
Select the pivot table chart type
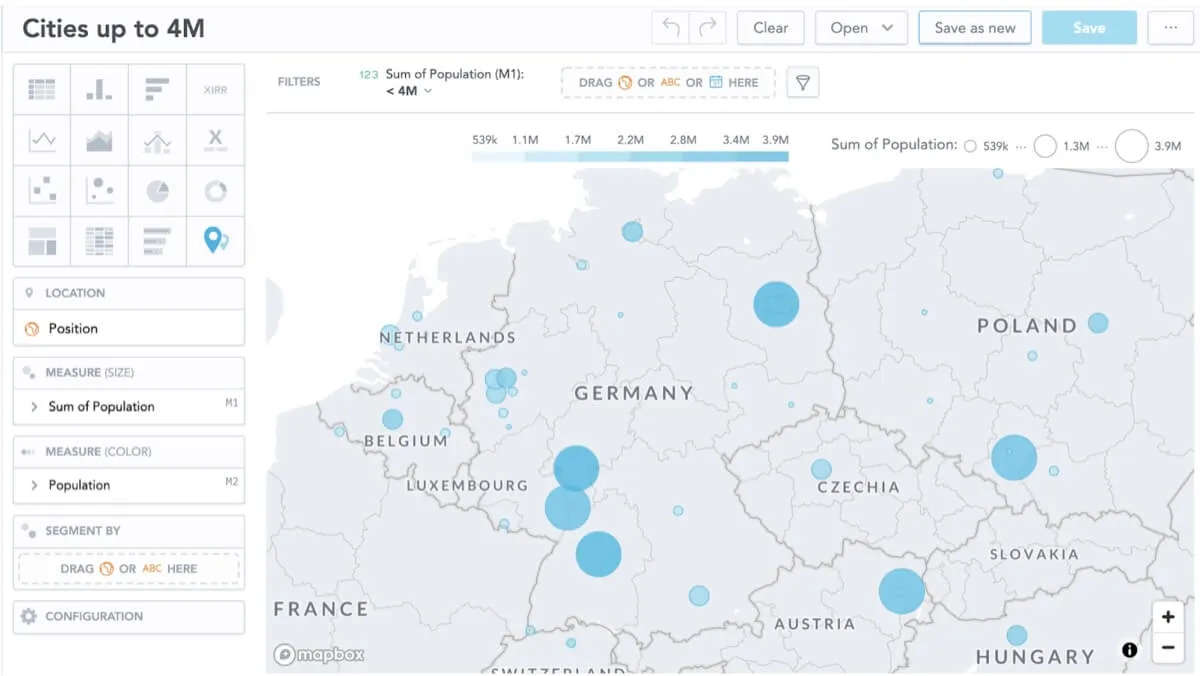point(99,240)
